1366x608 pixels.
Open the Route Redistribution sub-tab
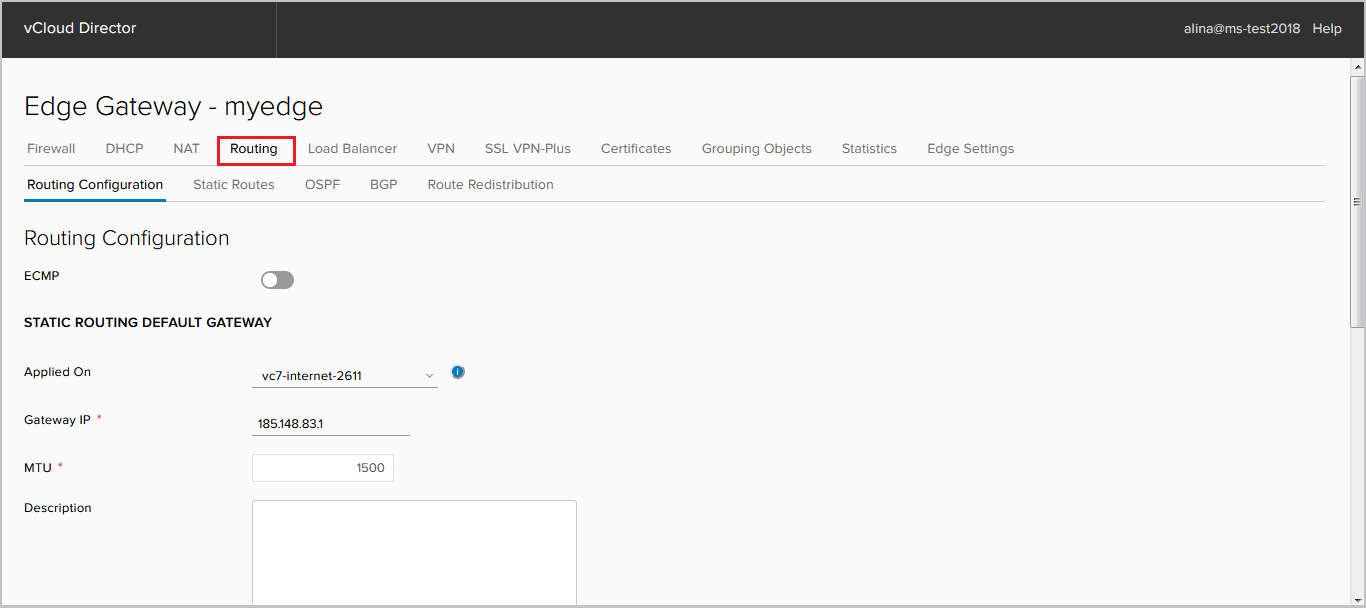tap(490, 185)
